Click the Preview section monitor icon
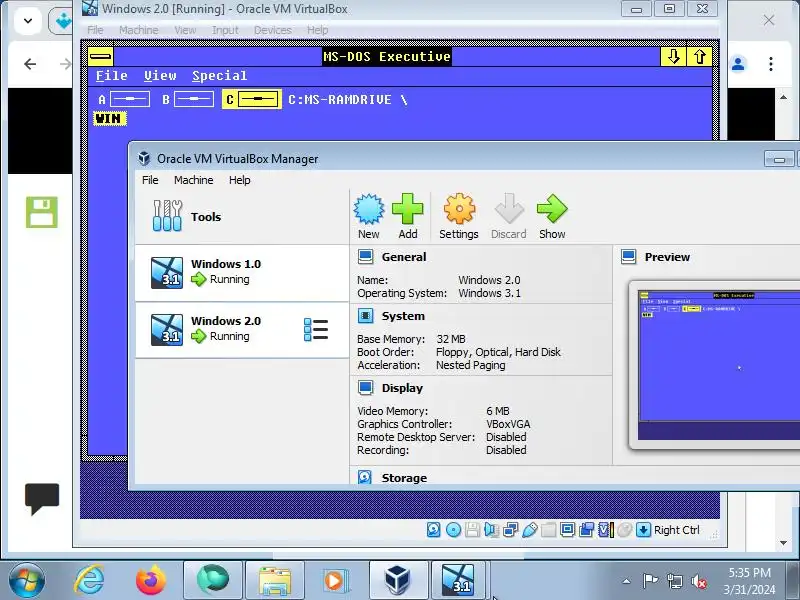This screenshot has height=600, width=800. pyautogui.click(x=629, y=257)
